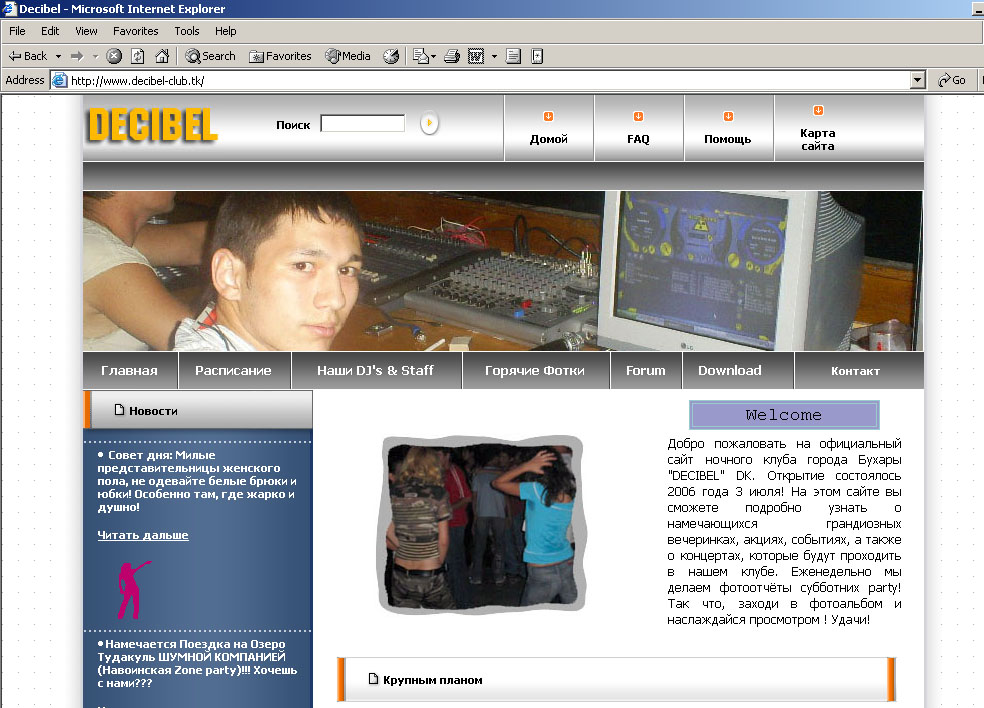
Task: Go back with the Back button
Action: (x=28, y=56)
